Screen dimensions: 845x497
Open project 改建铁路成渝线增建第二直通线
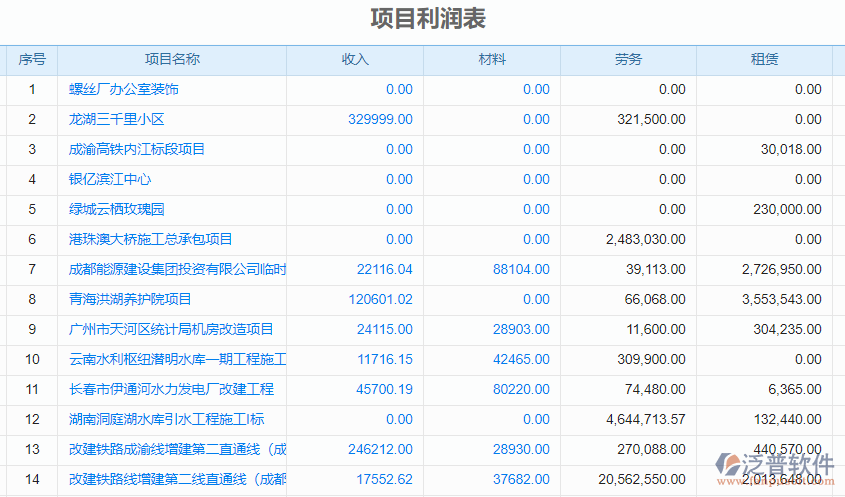(x=177, y=450)
